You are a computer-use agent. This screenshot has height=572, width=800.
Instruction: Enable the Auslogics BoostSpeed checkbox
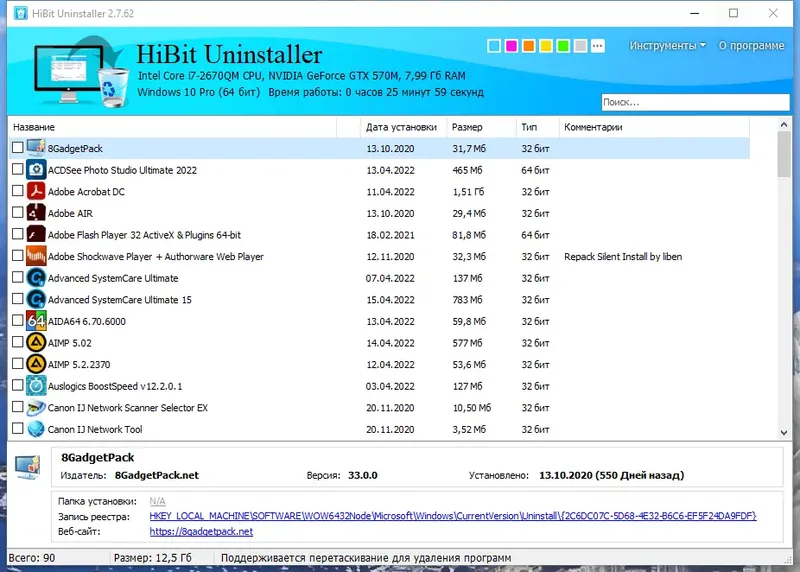click(x=17, y=385)
